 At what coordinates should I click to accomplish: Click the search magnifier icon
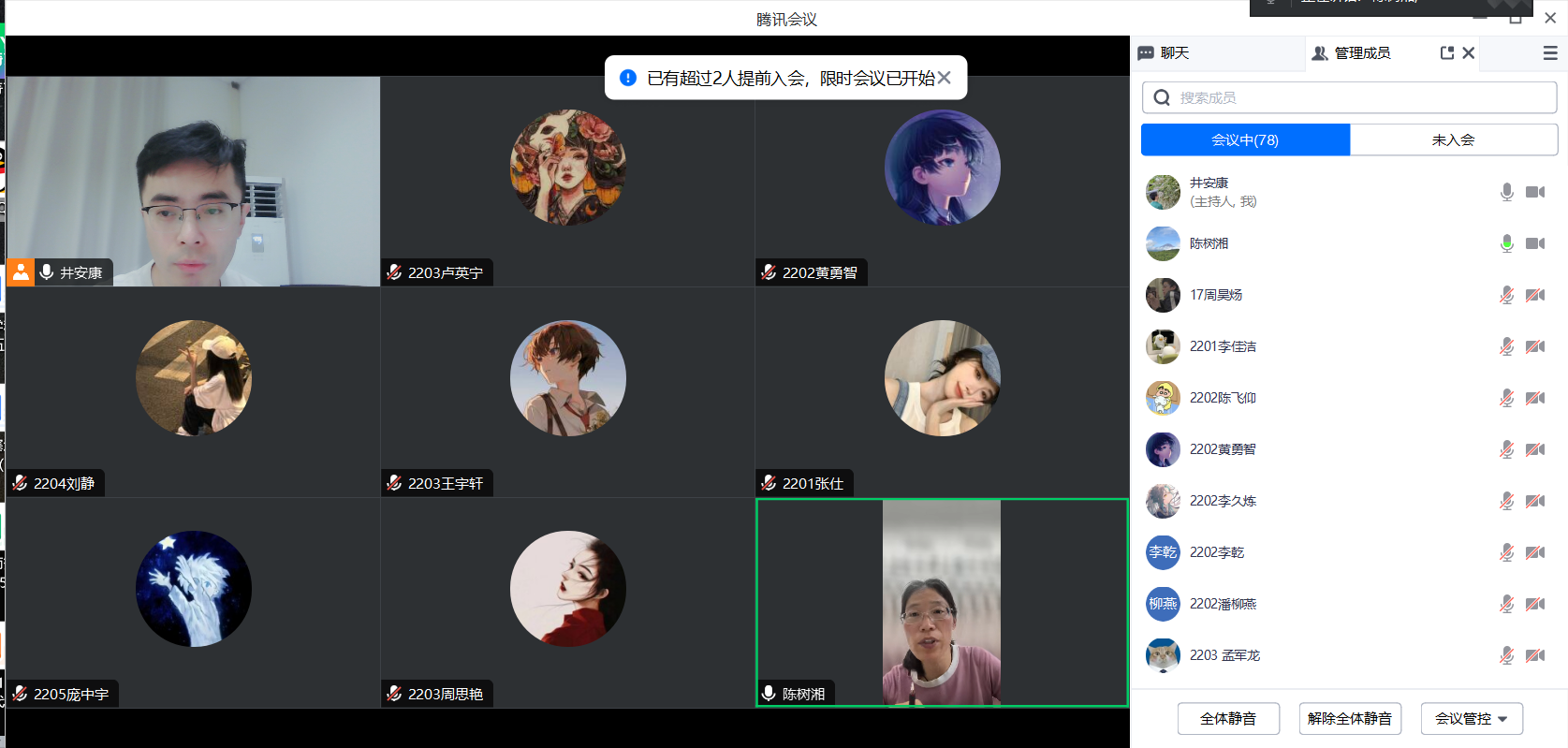[1162, 97]
